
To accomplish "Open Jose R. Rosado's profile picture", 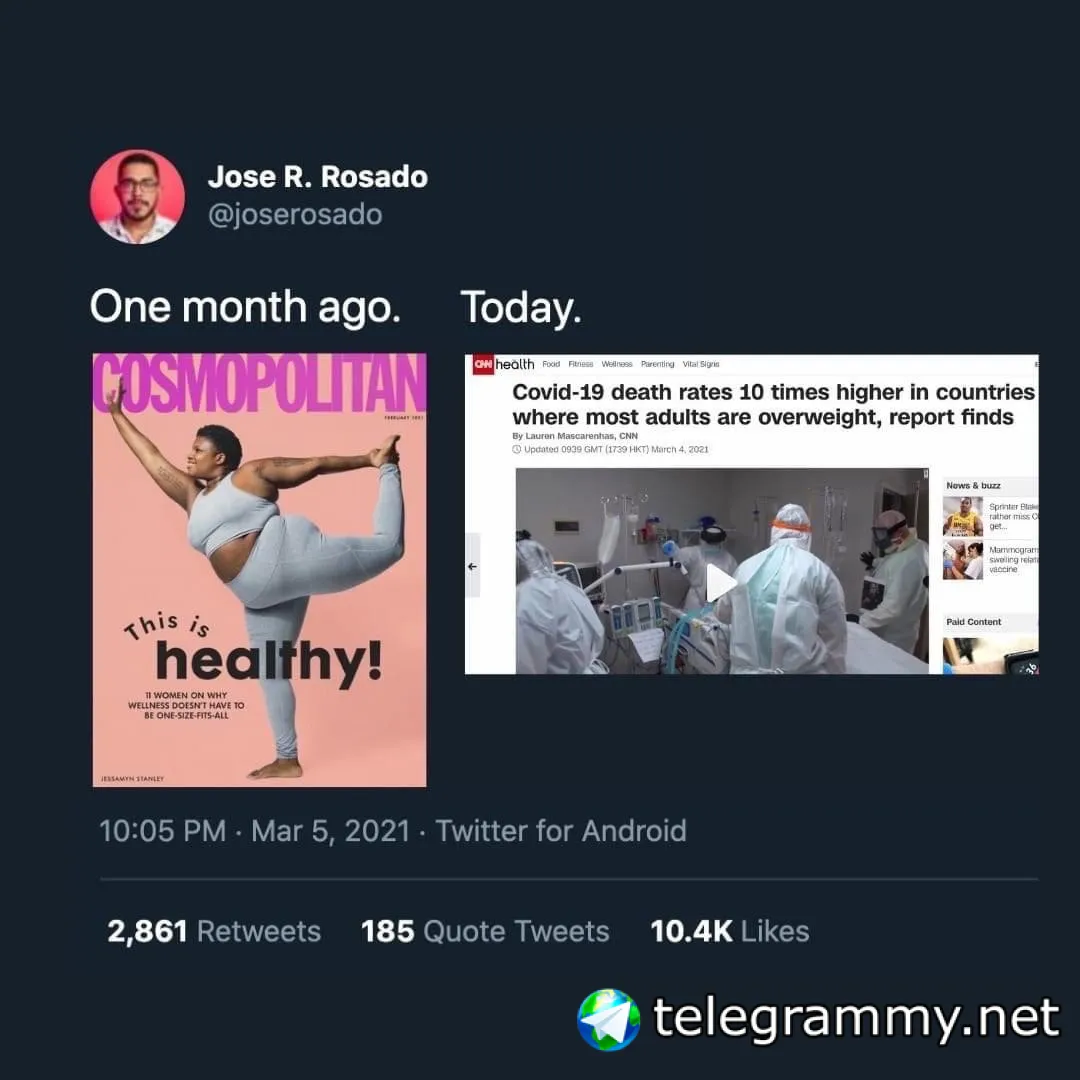I will (x=137, y=197).
